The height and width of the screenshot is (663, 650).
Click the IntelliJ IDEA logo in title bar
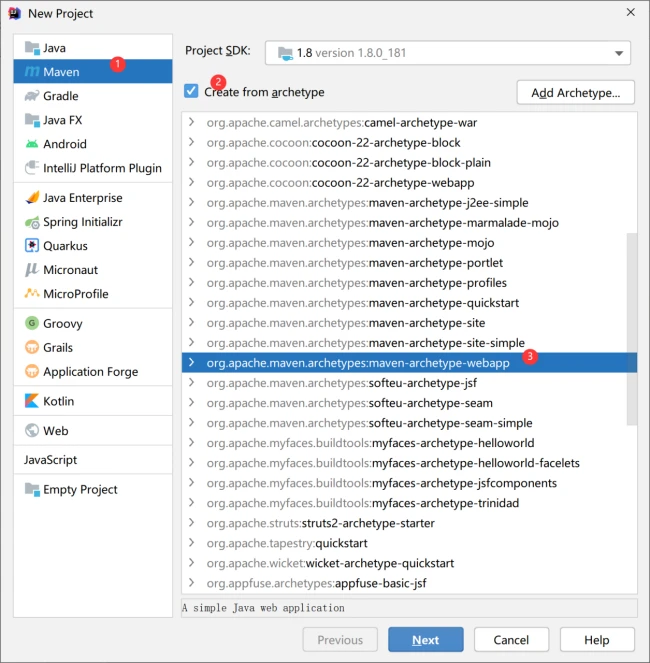(x=14, y=14)
